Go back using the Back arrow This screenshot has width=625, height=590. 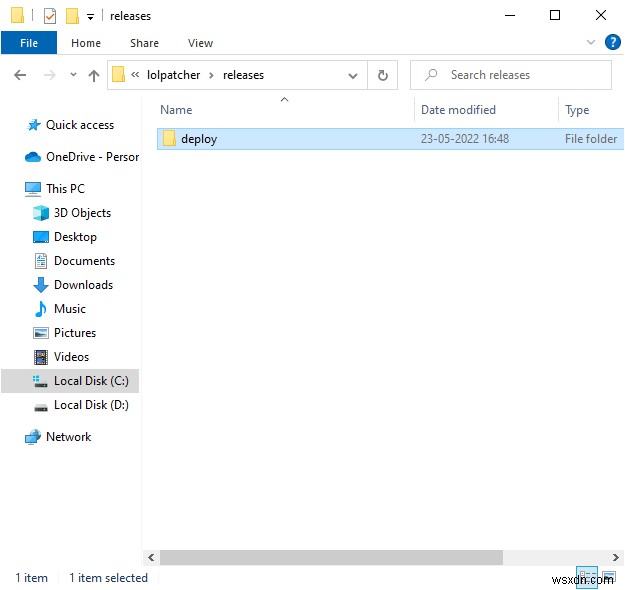[x=20, y=75]
